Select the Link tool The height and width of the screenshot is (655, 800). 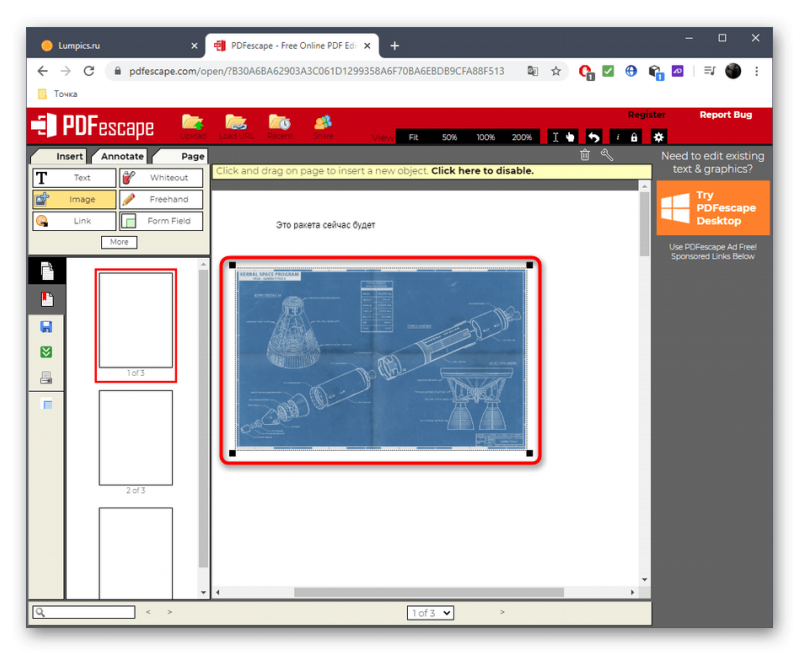74,221
